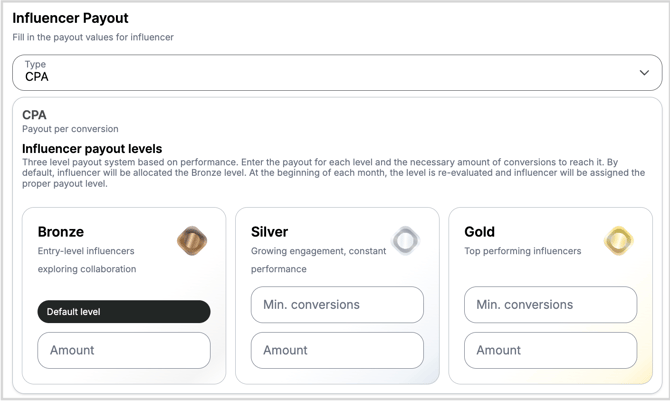
Task: Click the Influencer payout levels heading
Action: click(x=92, y=148)
